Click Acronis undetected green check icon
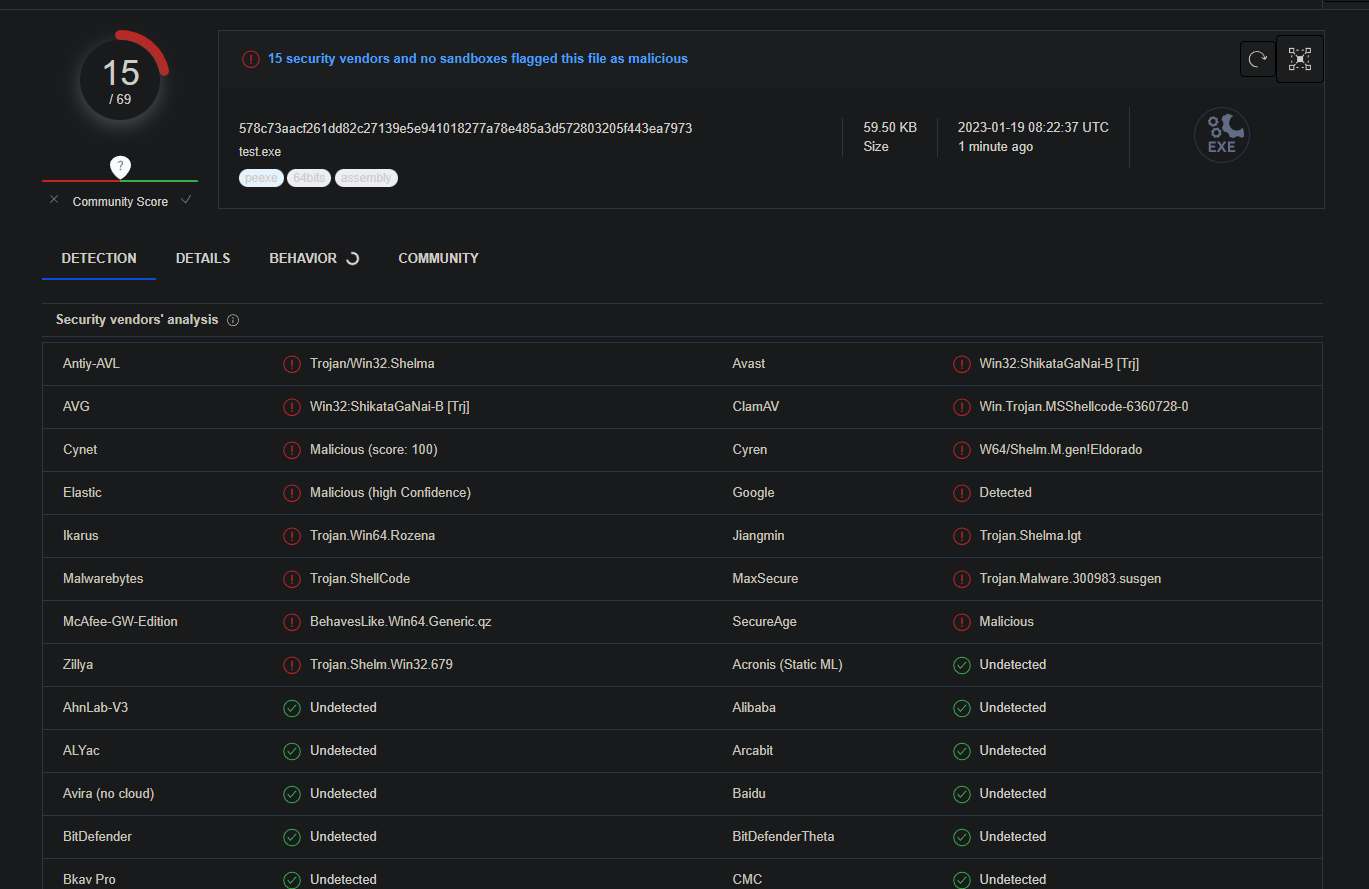 (962, 665)
